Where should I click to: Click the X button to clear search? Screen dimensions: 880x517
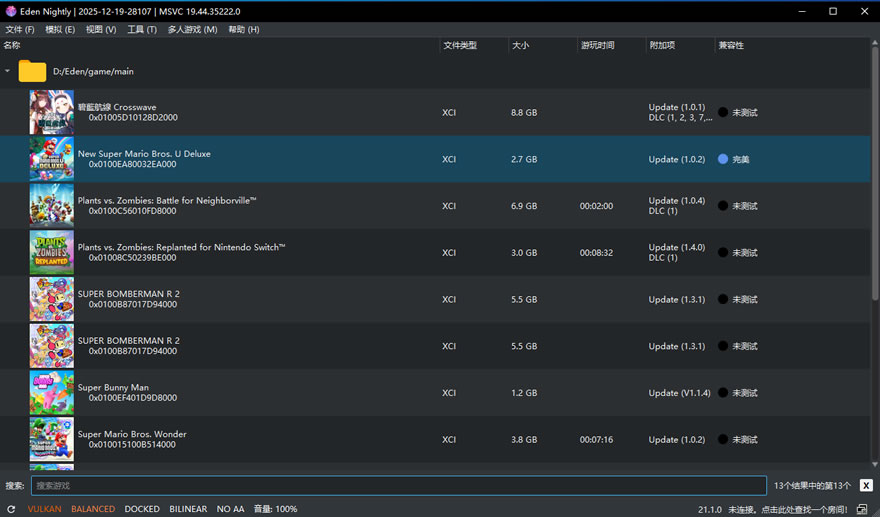point(864,485)
